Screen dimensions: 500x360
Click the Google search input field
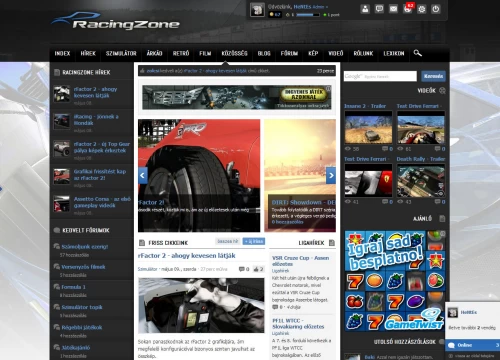point(380,76)
